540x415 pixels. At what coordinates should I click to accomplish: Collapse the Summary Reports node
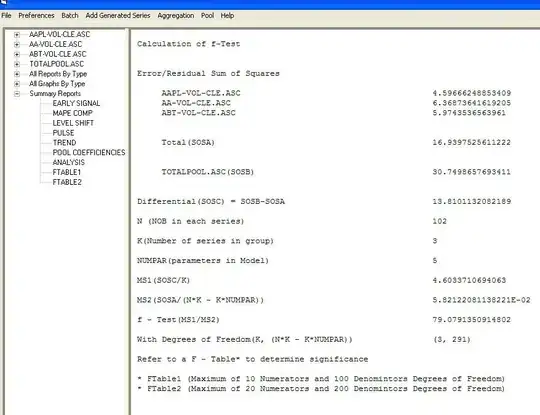tap(17, 94)
